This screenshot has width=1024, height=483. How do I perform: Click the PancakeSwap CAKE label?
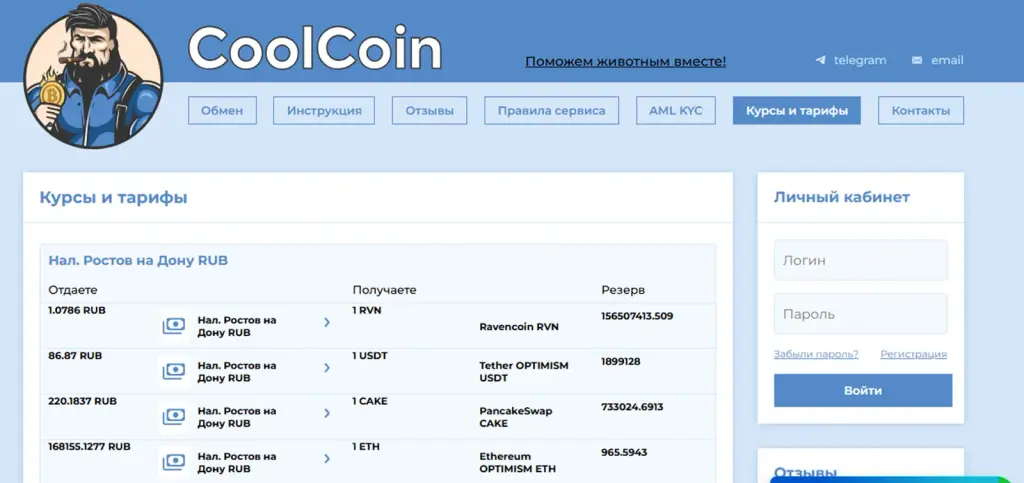click(515, 417)
